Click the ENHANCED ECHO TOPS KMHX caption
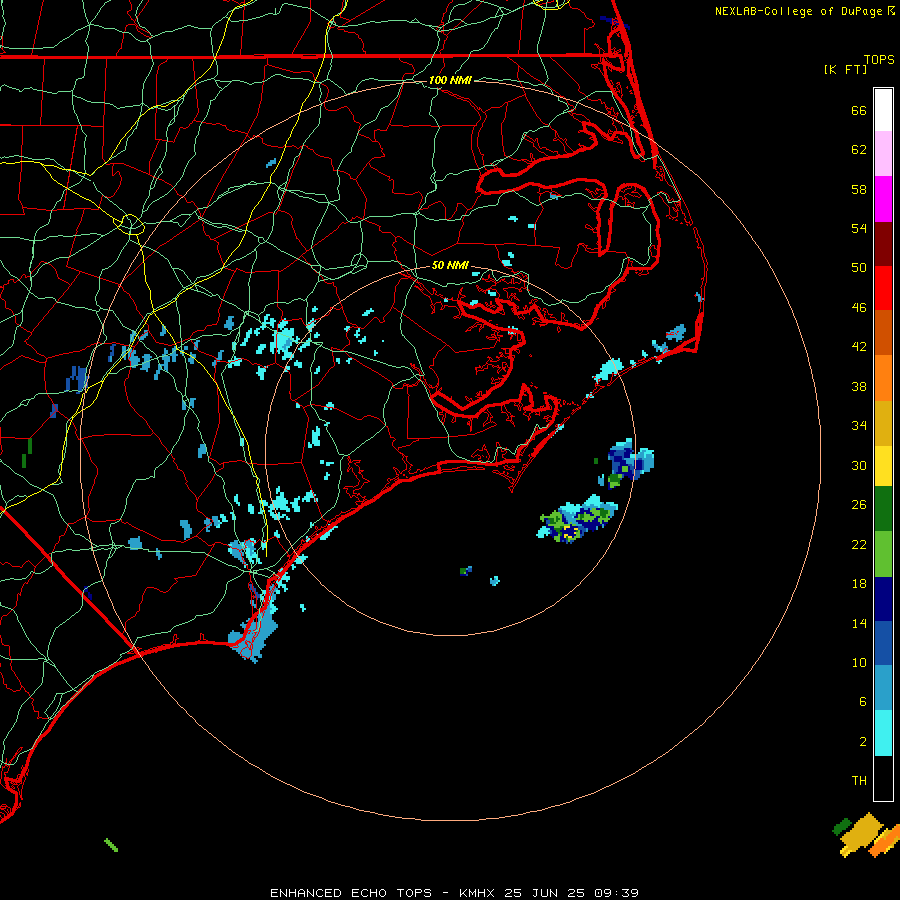 (454, 893)
